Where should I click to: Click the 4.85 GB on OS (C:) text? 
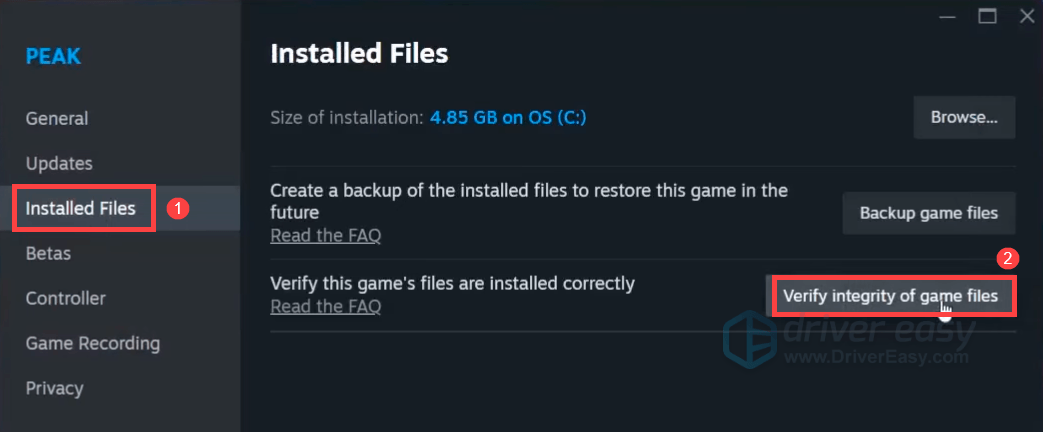tap(508, 118)
